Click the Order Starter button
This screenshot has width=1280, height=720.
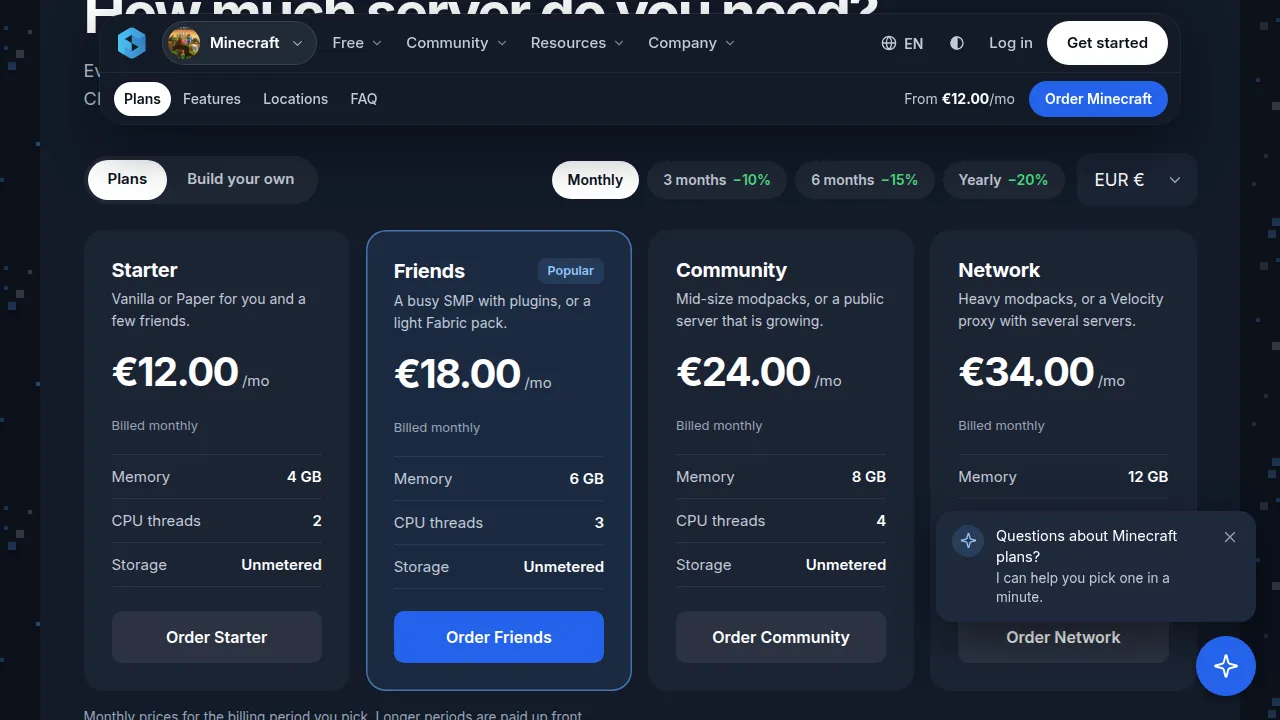coord(217,637)
